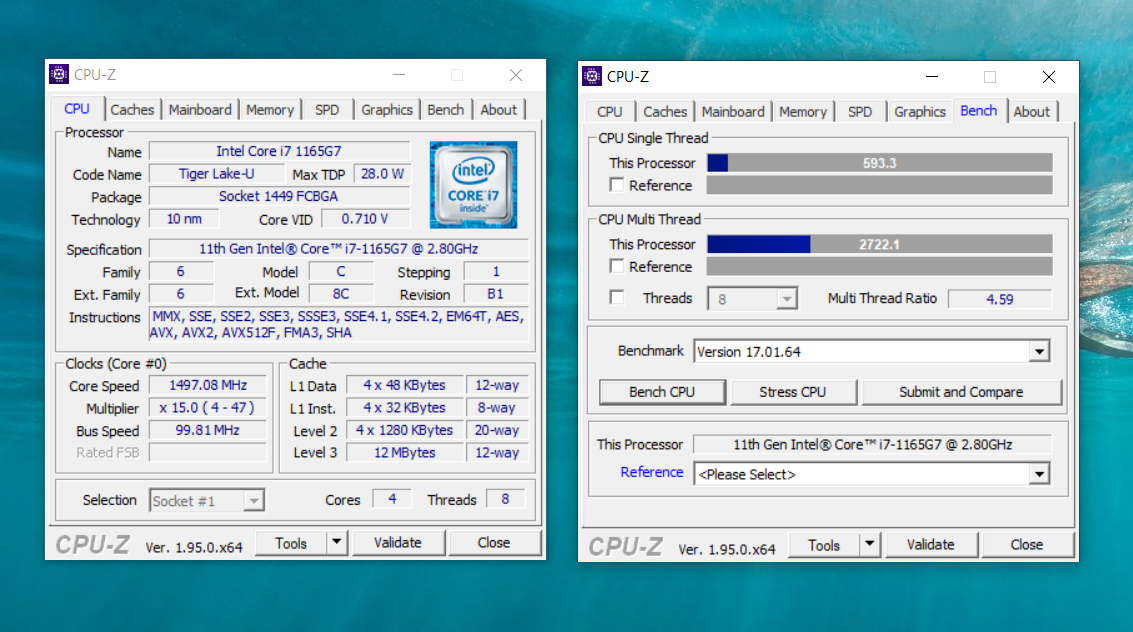The height and width of the screenshot is (632, 1133).
Task: Enable the Multi Thread Reference checkbox
Action: (x=616, y=267)
